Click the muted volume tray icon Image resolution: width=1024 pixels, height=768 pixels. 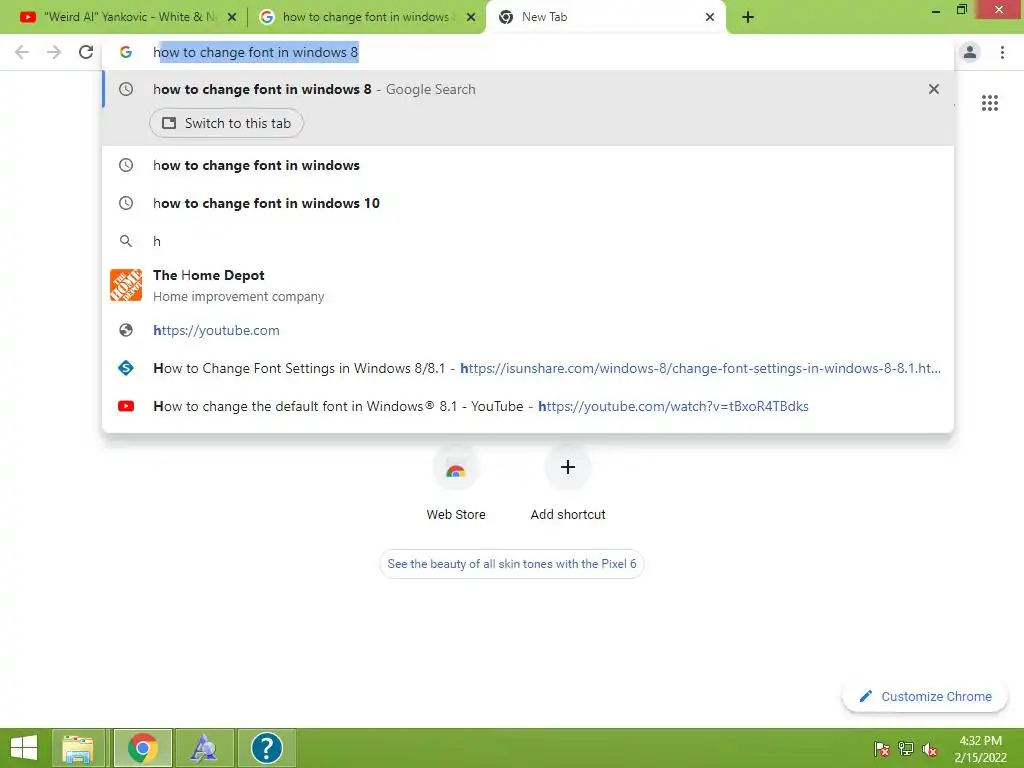(930, 749)
